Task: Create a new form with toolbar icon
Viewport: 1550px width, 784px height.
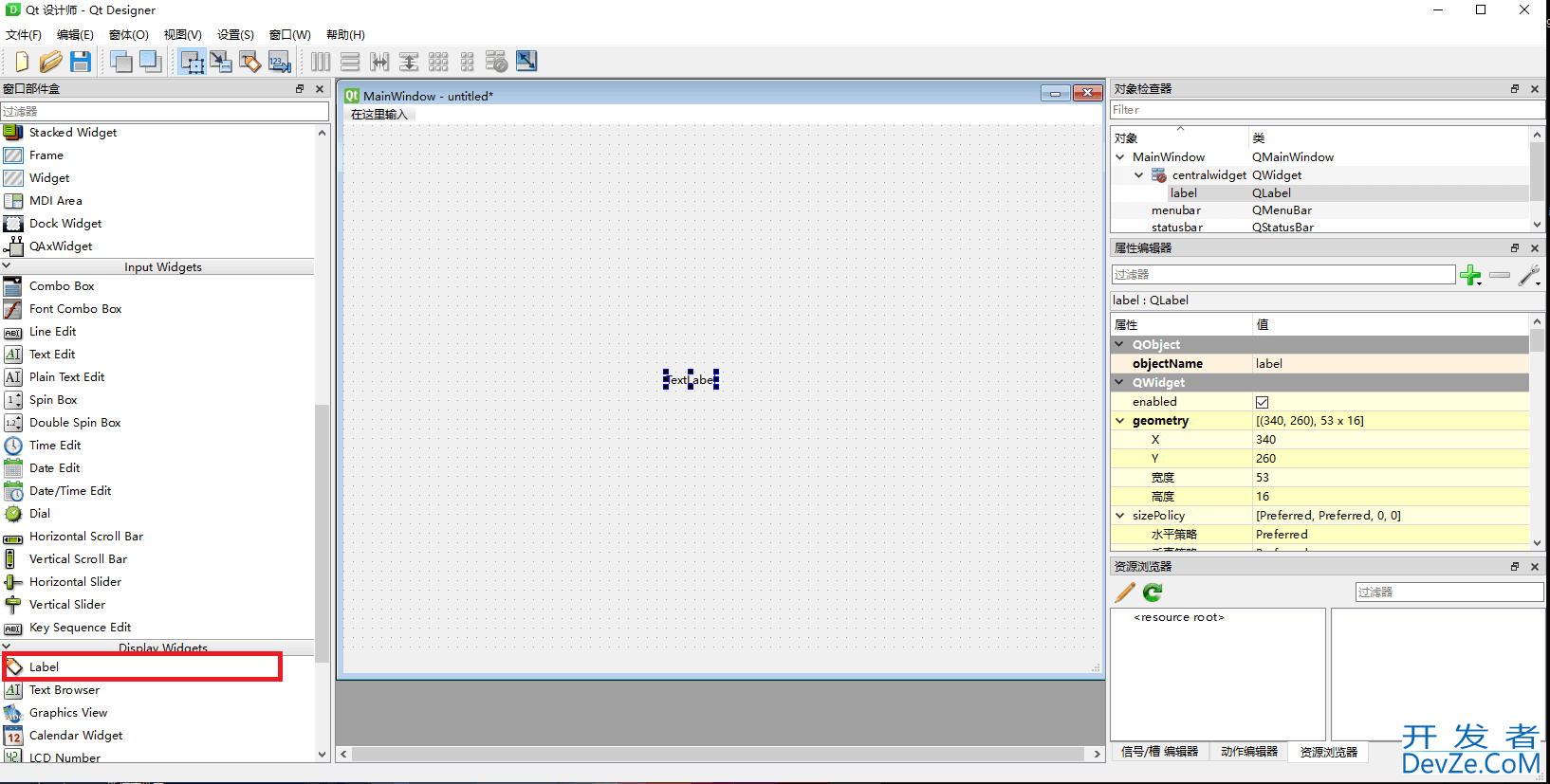Action: pyautogui.click(x=21, y=62)
